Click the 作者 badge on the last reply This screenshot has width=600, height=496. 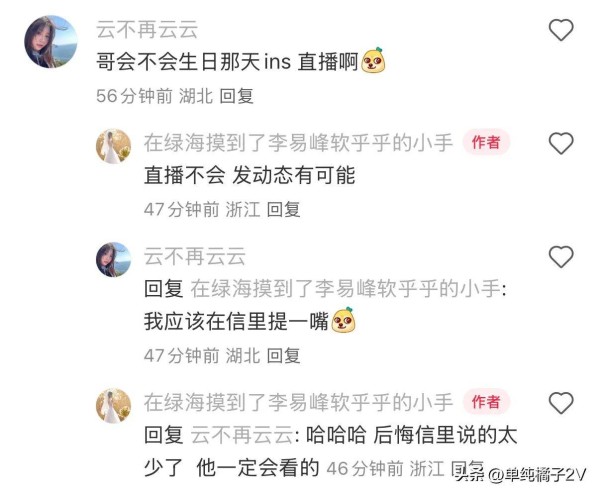tap(486, 402)
